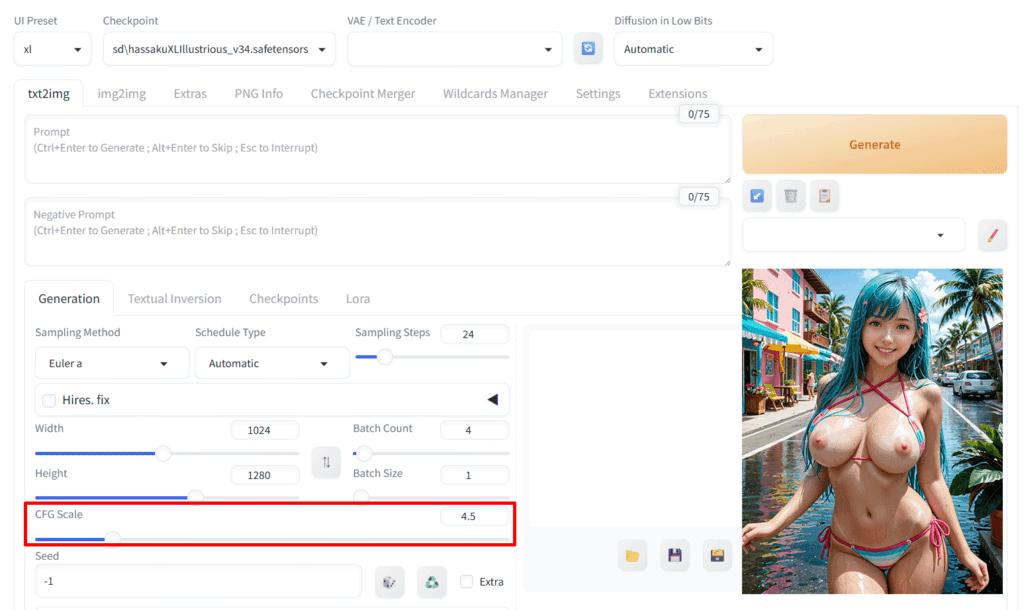Click the clipboard apply styles icon

pyautogui.click(x=824, y=196)
